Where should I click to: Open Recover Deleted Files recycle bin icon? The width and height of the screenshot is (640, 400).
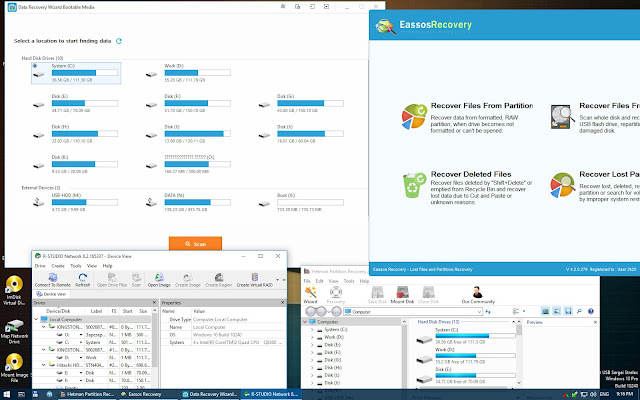414,185
